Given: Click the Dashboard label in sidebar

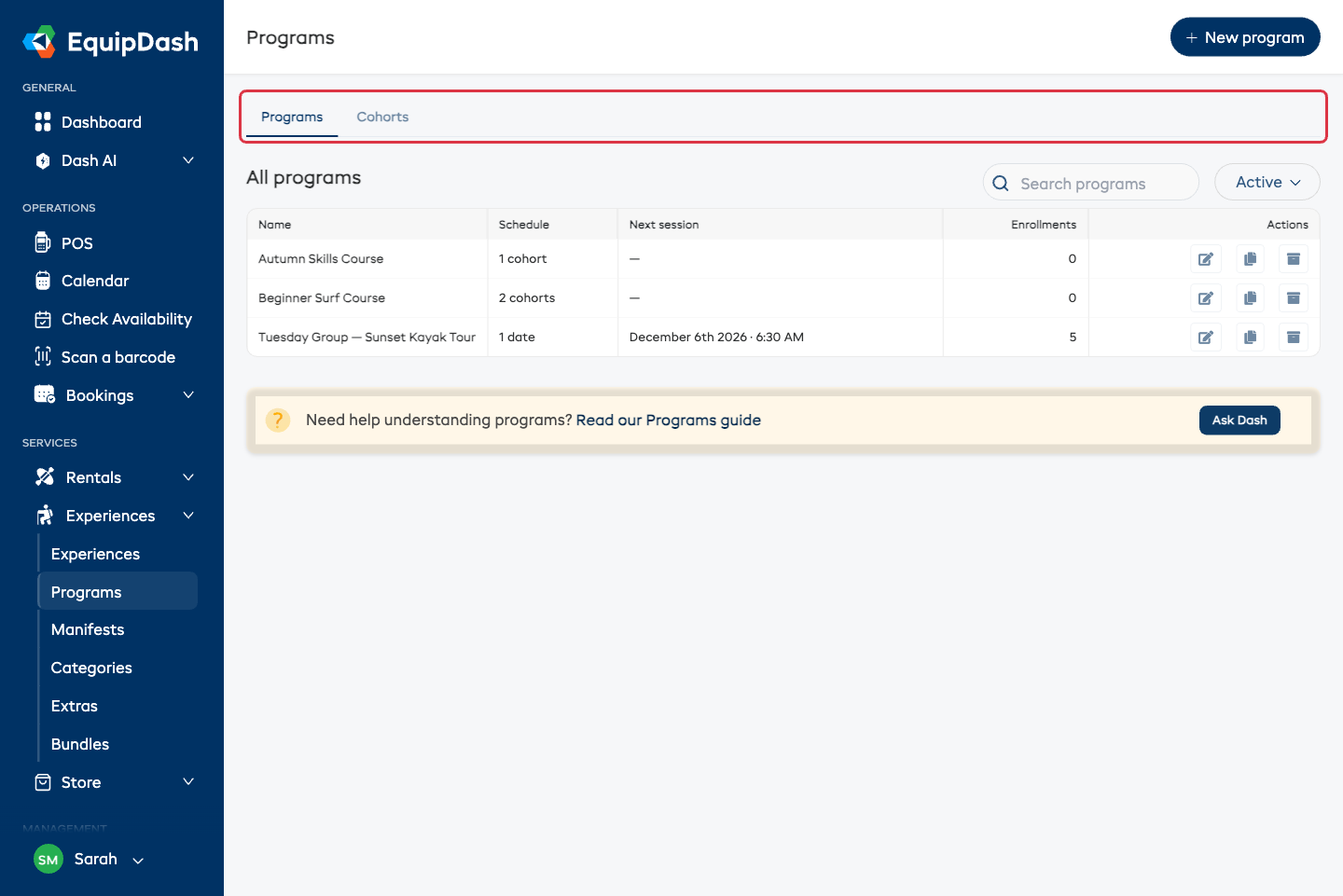Looking at the screenshot, I should [x=102, y=122].
